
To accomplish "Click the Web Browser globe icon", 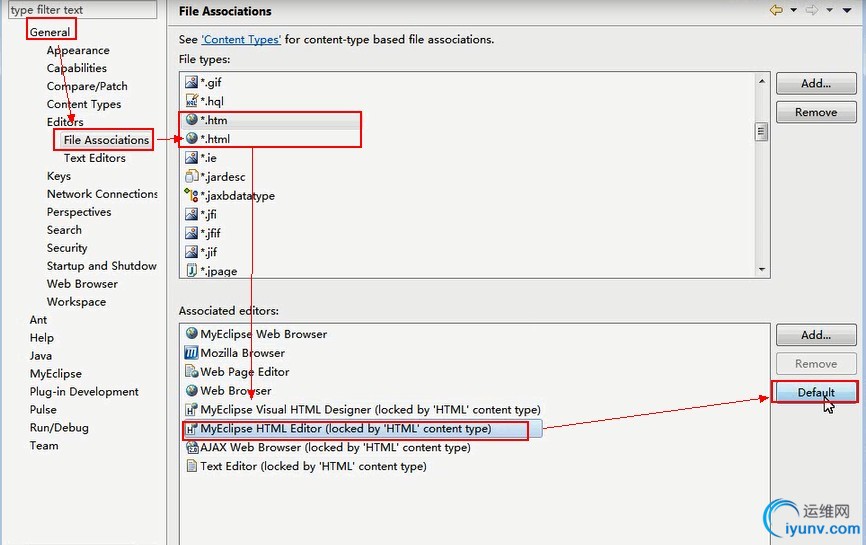I will [191, 390].
